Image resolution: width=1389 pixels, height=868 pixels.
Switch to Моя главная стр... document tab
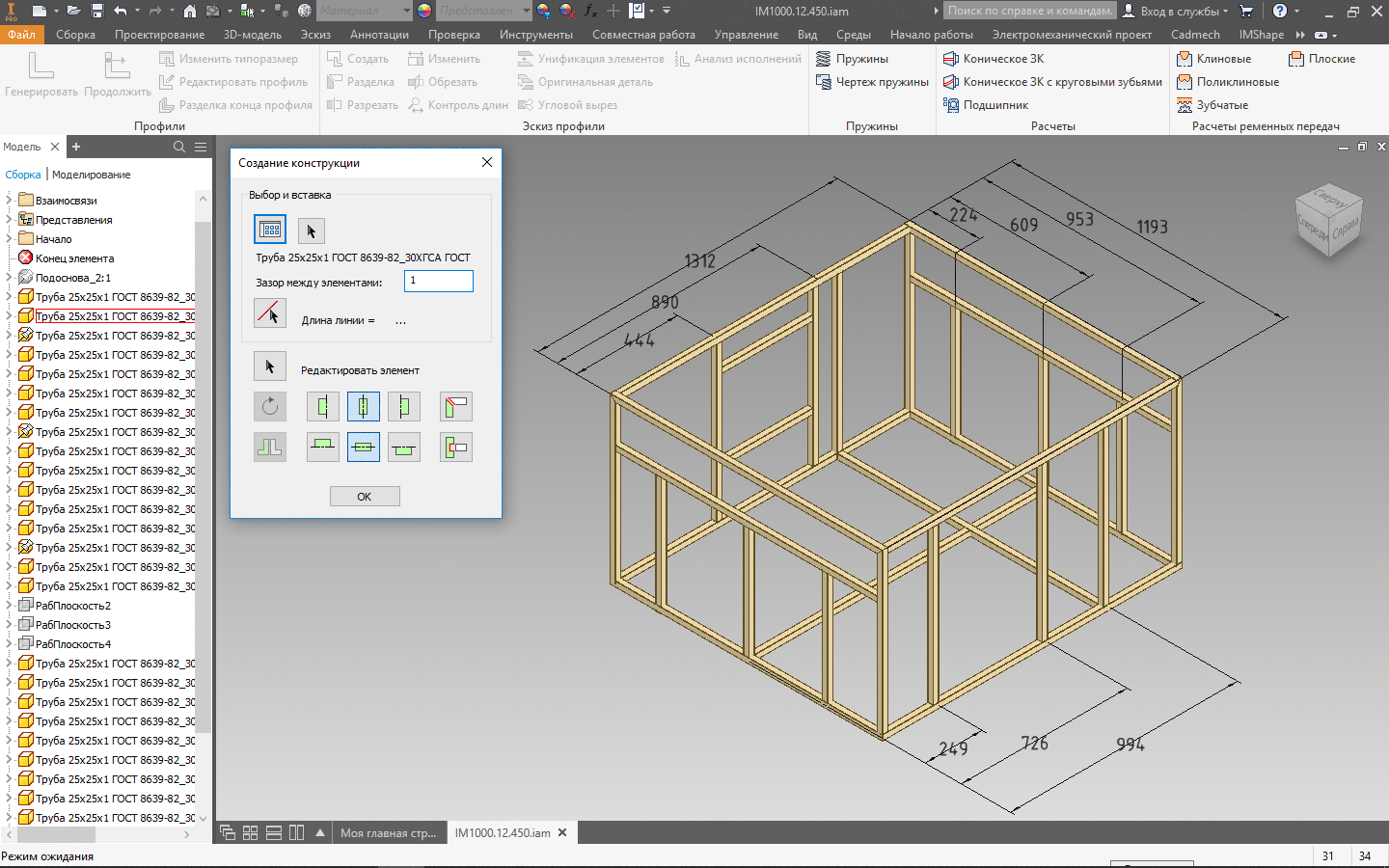coord(388,832)
